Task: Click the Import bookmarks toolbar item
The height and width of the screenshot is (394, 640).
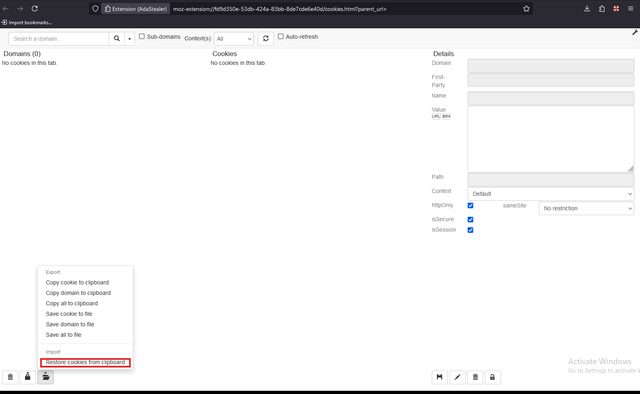Action: point(27,22)
